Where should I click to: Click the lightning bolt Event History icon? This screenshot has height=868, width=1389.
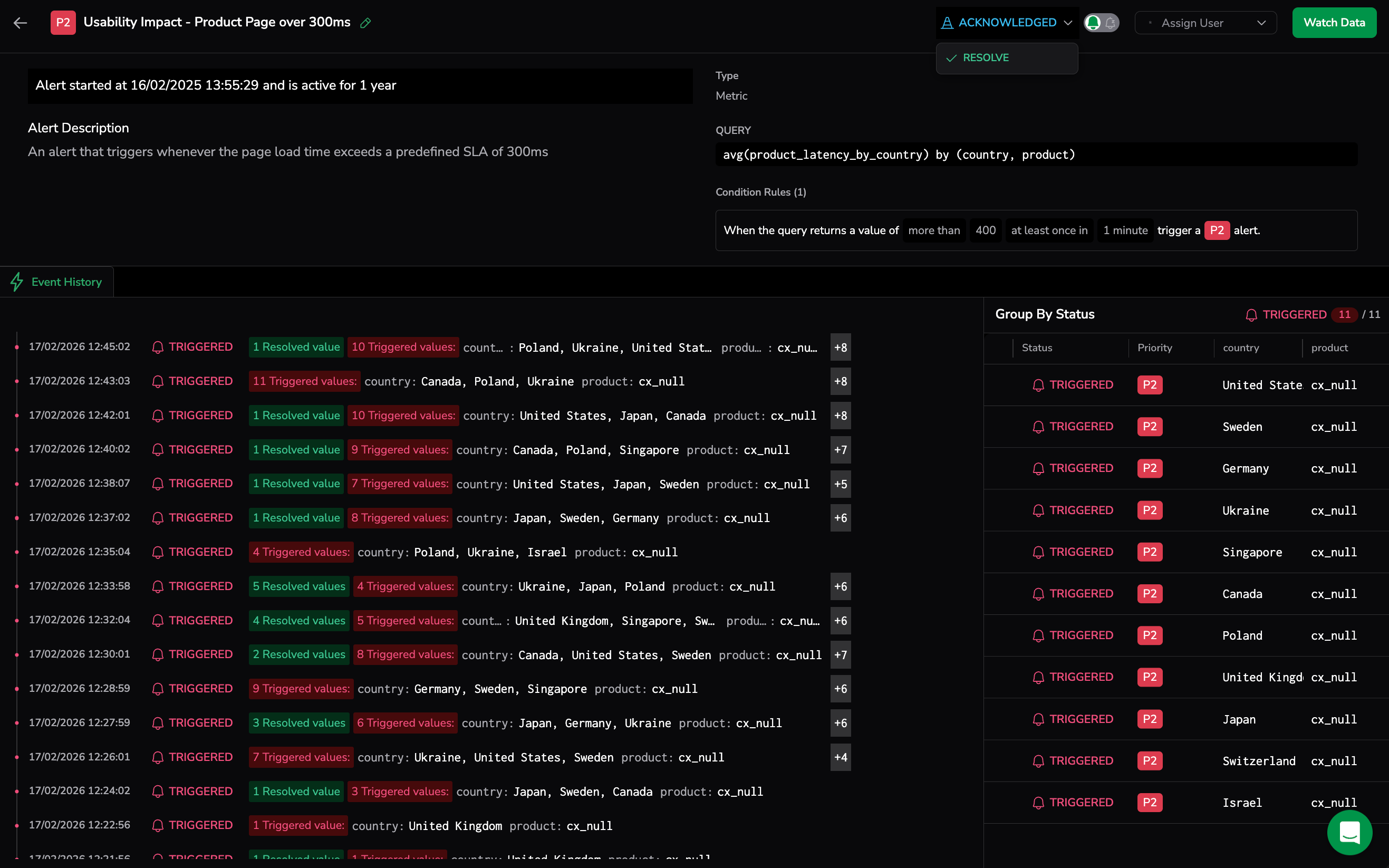click(x=17, y=282)
